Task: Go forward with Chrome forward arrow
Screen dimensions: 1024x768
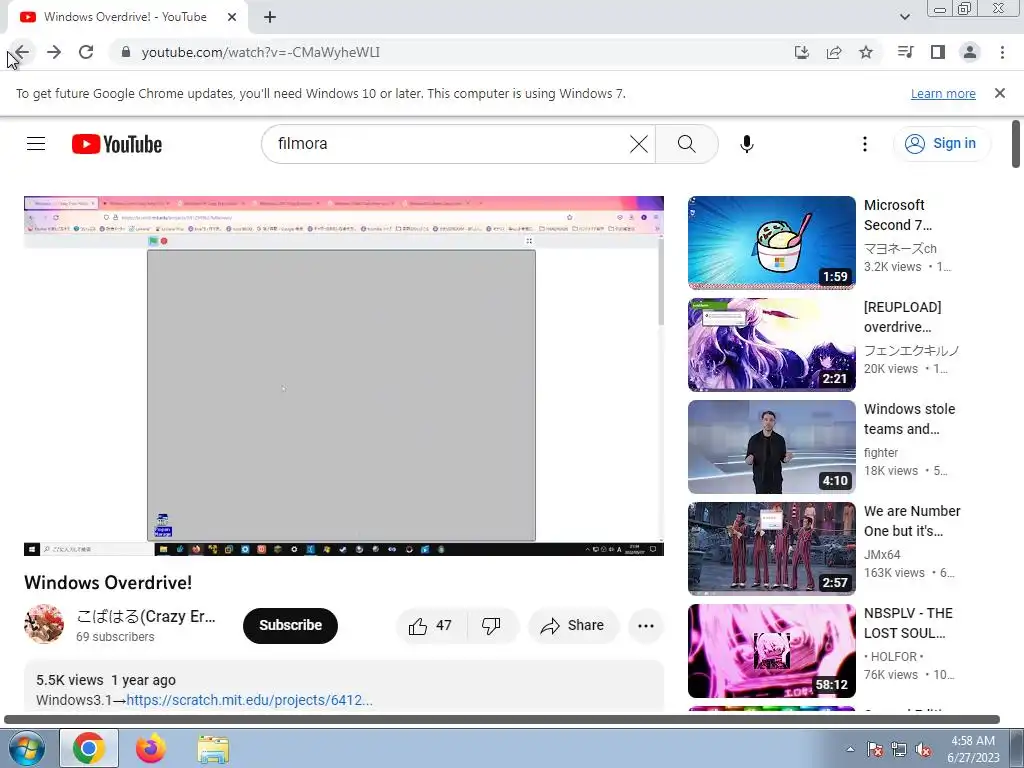Action: [54, 52]
